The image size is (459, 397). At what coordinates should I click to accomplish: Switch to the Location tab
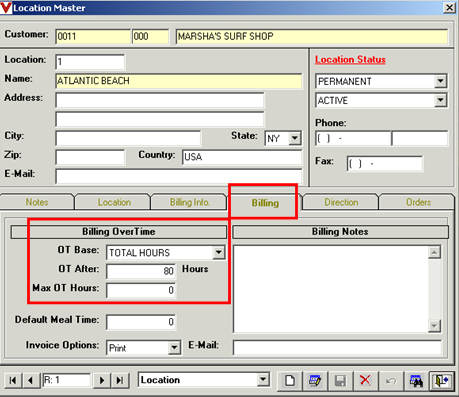(x=114, y=202)
